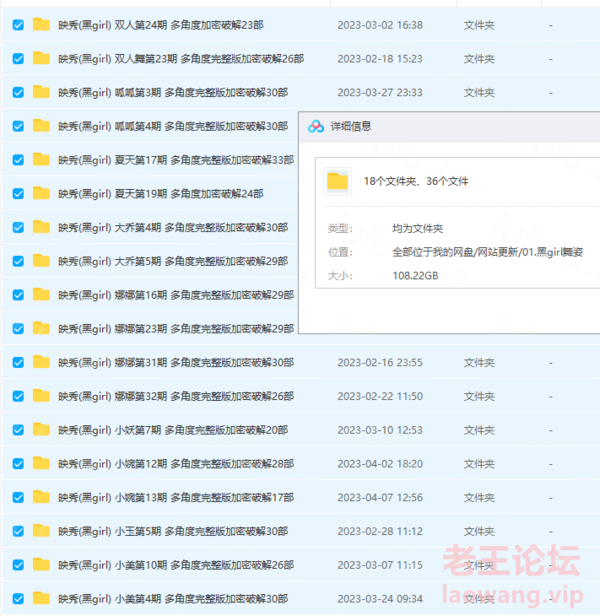Viewport: 600px width, 616px height.
Task: Deselect the 娜娜第32期 folder checkbox
Action: point(18,396)
